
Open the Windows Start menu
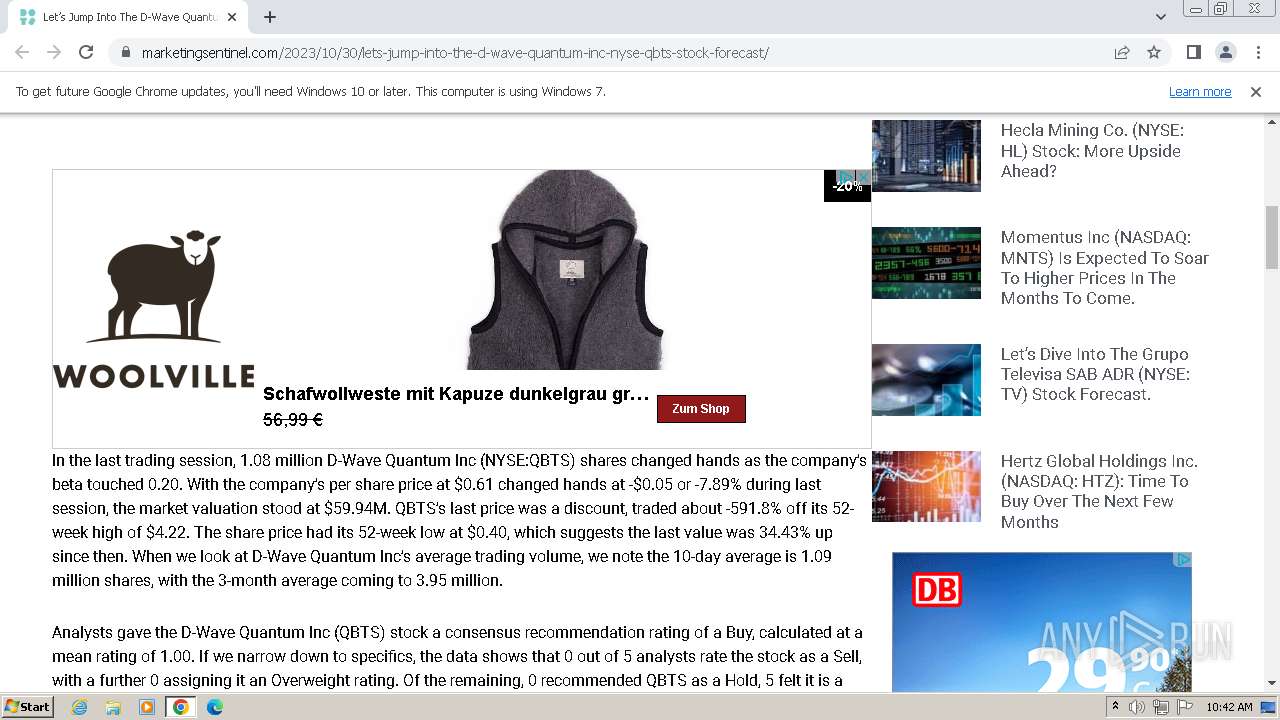click(x=28, y=707)
